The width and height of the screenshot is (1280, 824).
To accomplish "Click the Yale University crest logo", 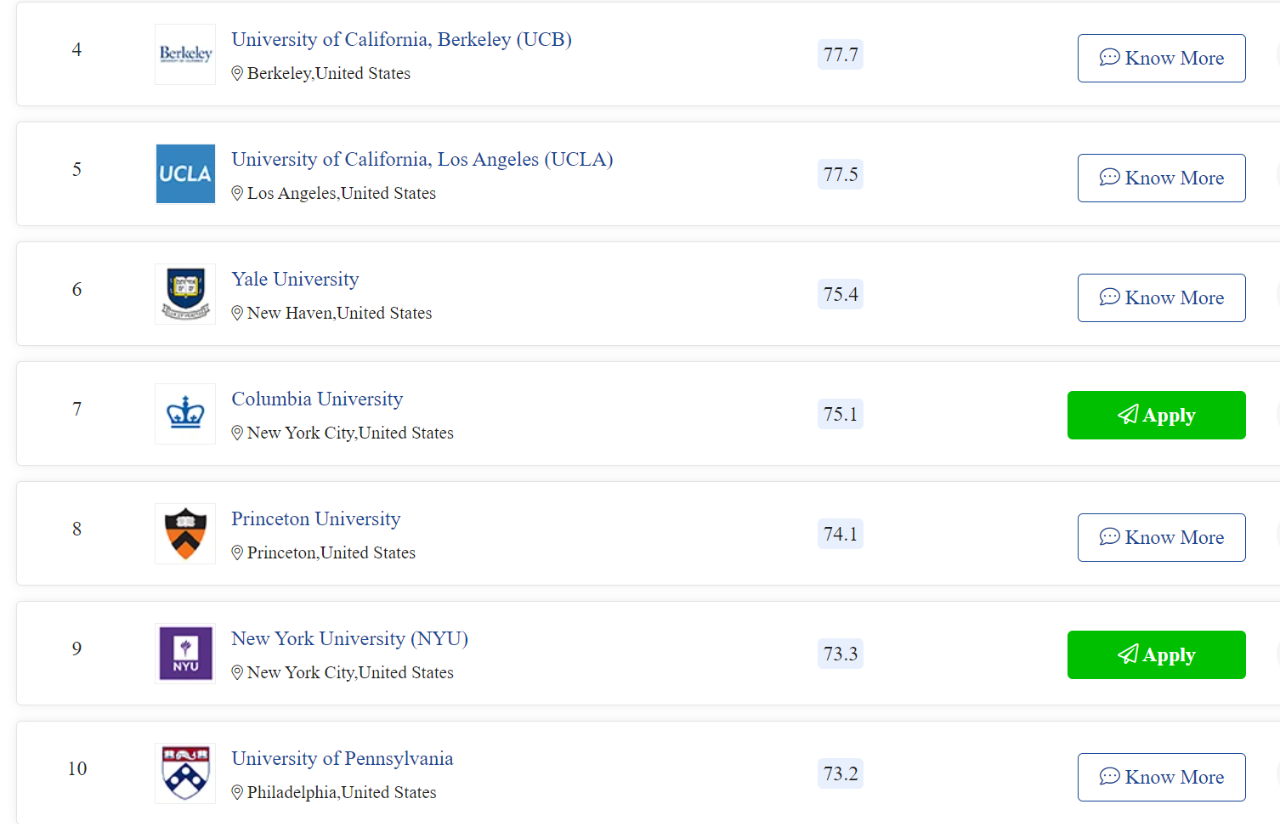I will pyautogui.click(x=185, y=294).
